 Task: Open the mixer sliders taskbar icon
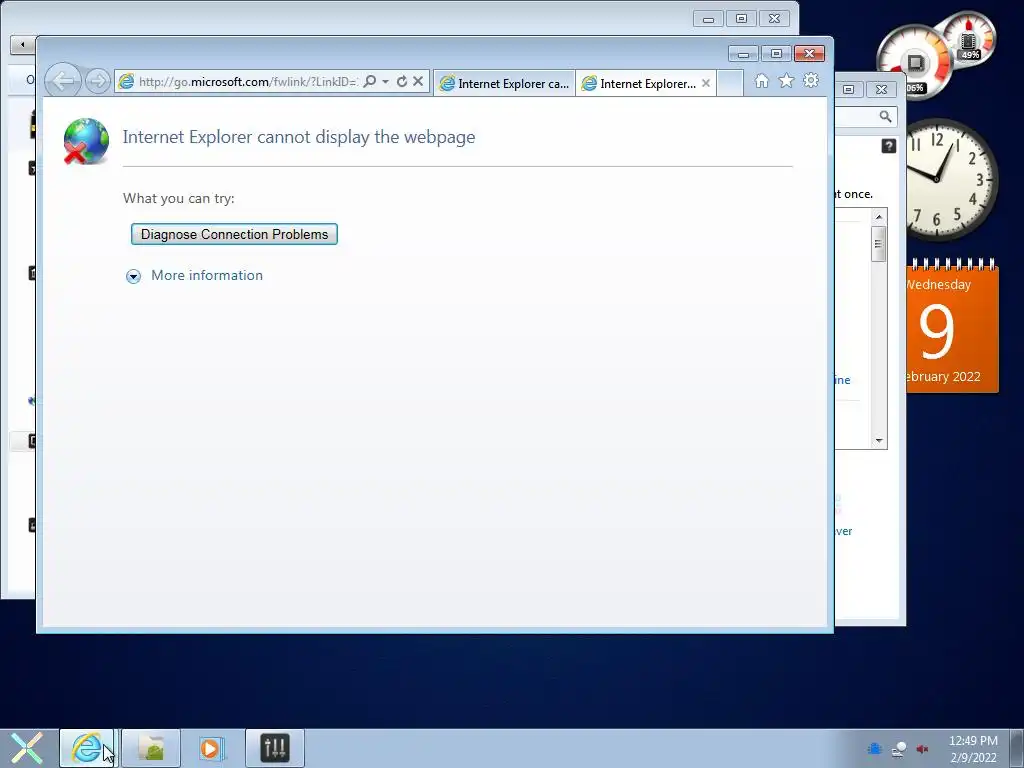275,748
